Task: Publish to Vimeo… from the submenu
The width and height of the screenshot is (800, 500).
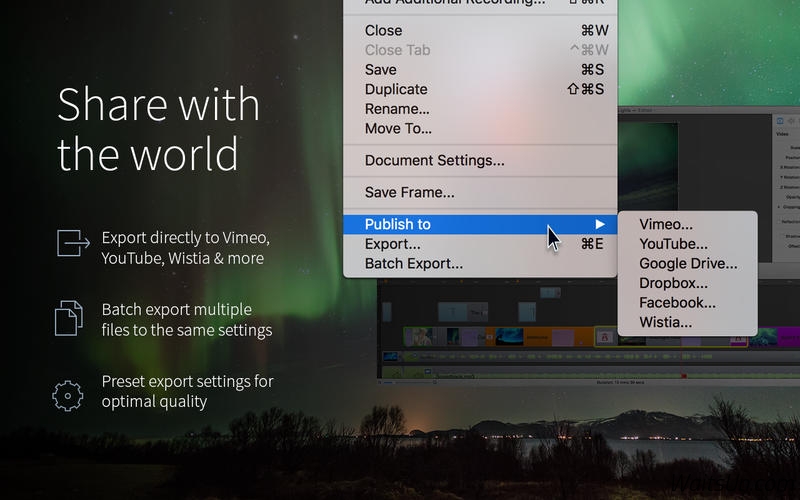Action: click(x=687, y=224)
